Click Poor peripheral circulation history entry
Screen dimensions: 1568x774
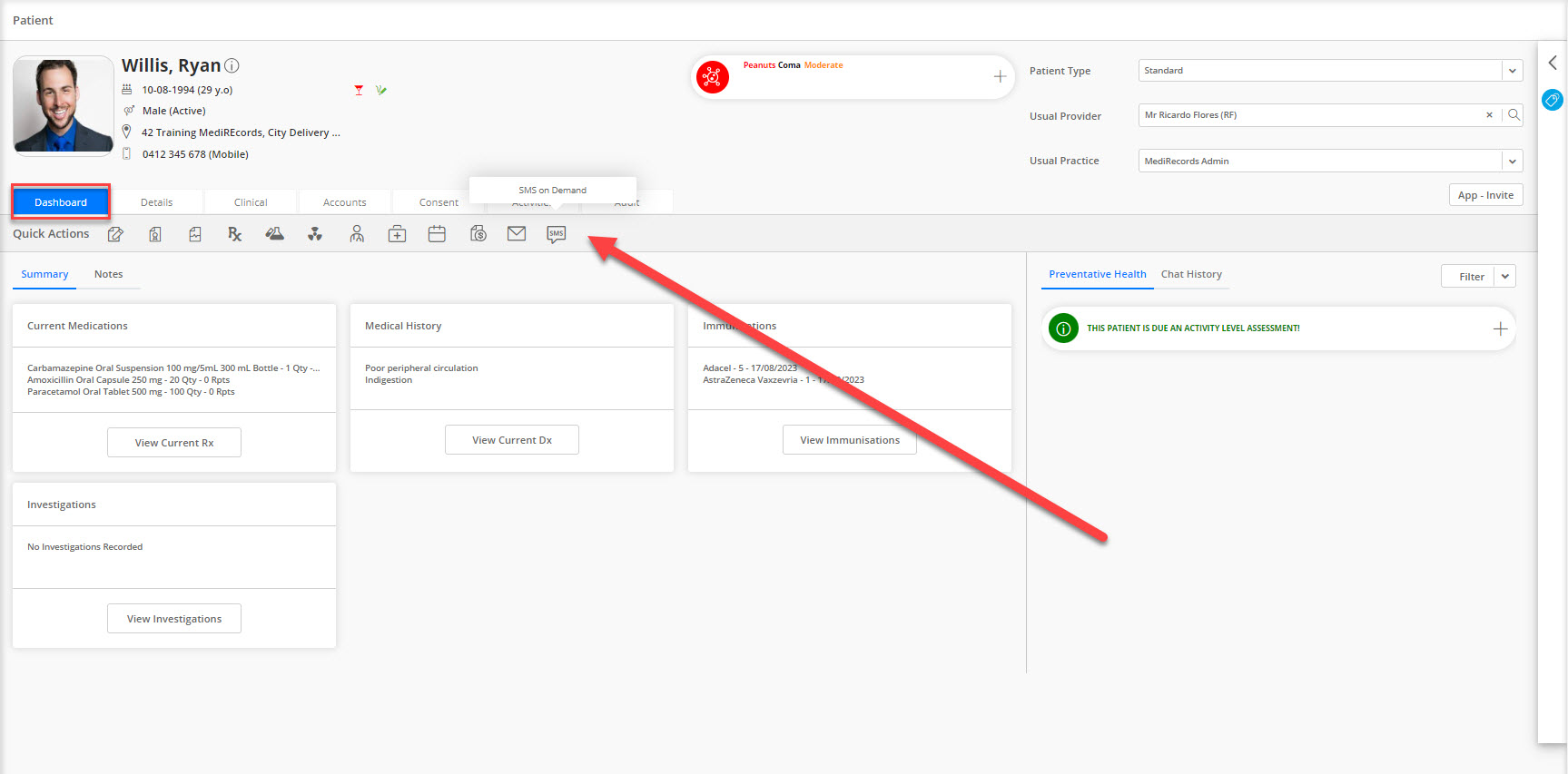[421, 368]
